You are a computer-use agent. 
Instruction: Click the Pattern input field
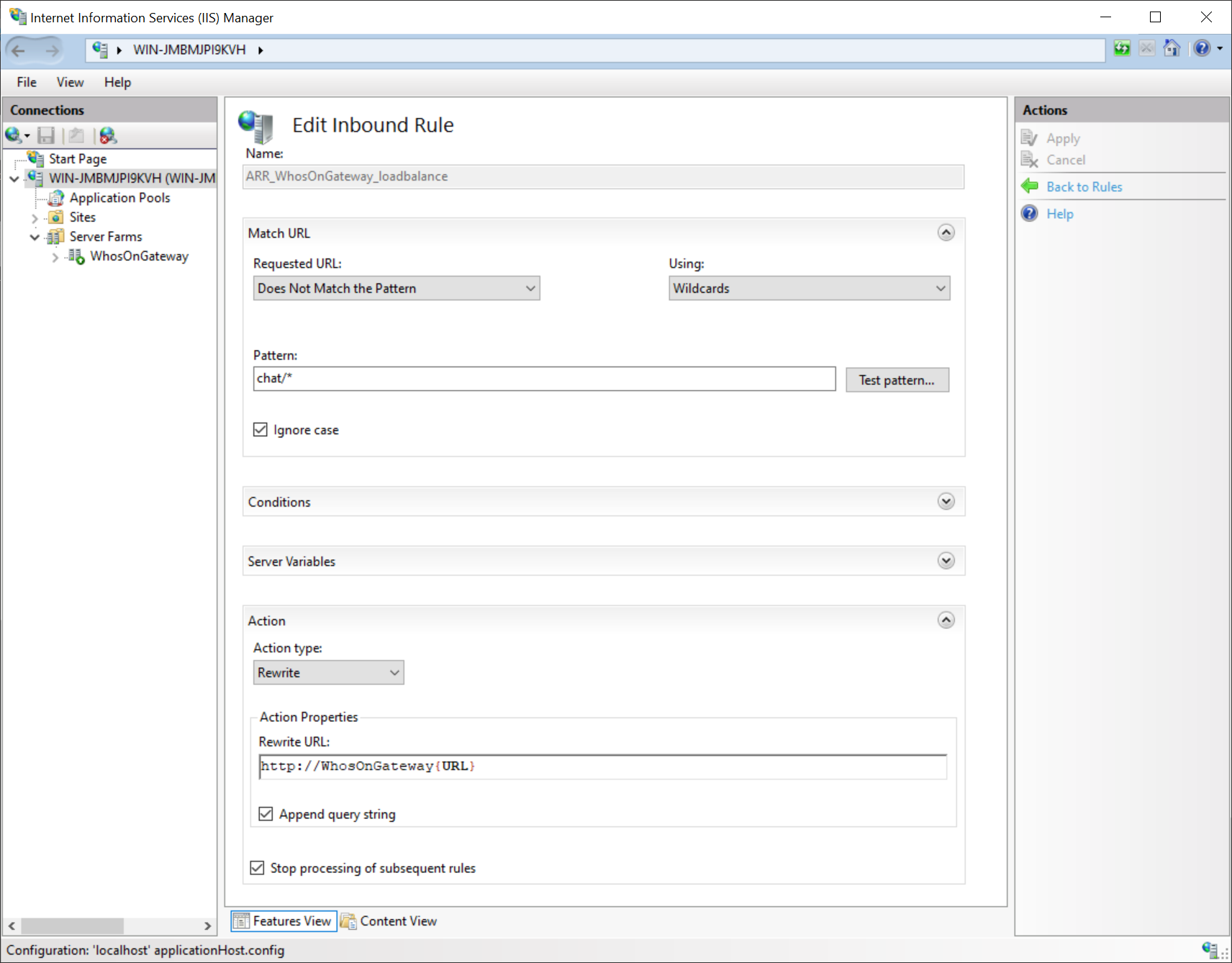[x=544, y=379]
